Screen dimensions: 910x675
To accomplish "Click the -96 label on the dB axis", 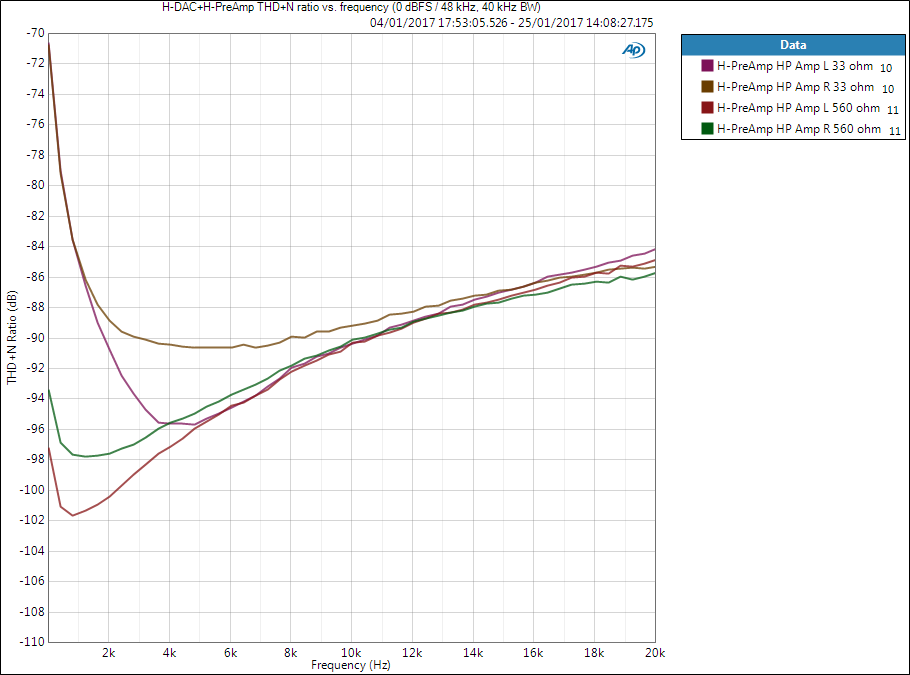I will pyautogui.click(x=35, y=428).
